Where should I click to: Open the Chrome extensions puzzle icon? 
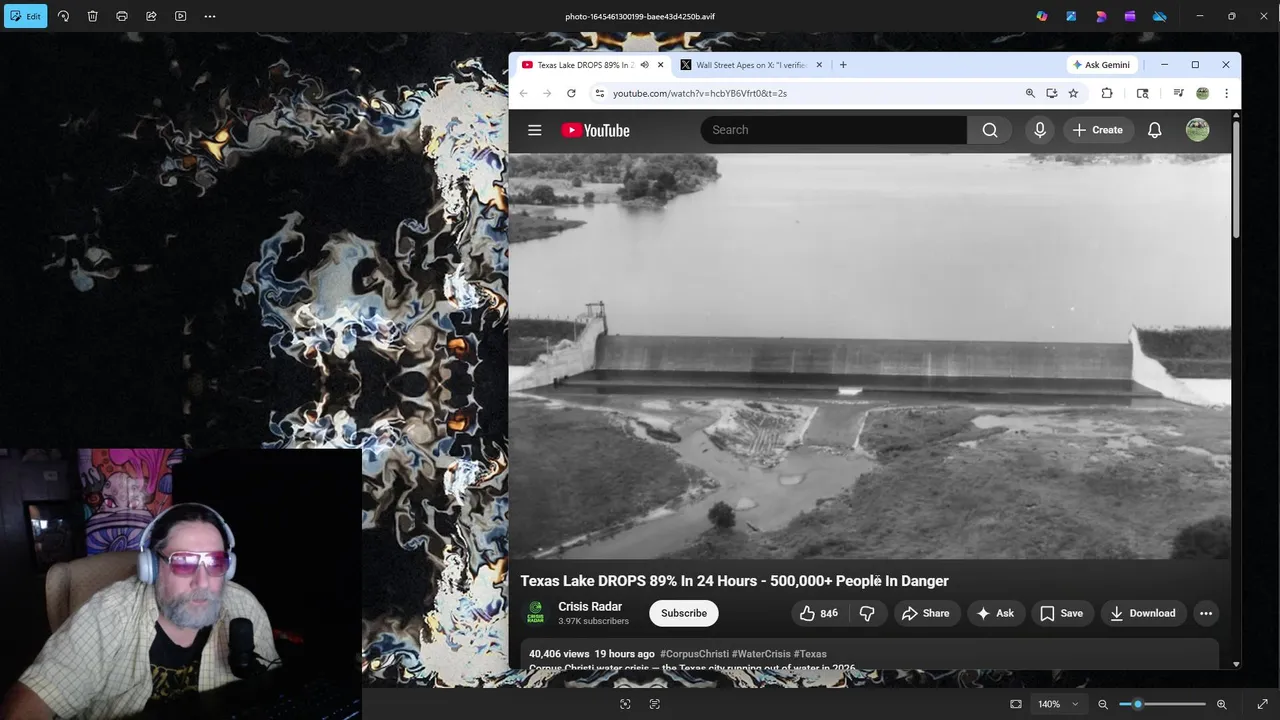(x=1107, y=93)
